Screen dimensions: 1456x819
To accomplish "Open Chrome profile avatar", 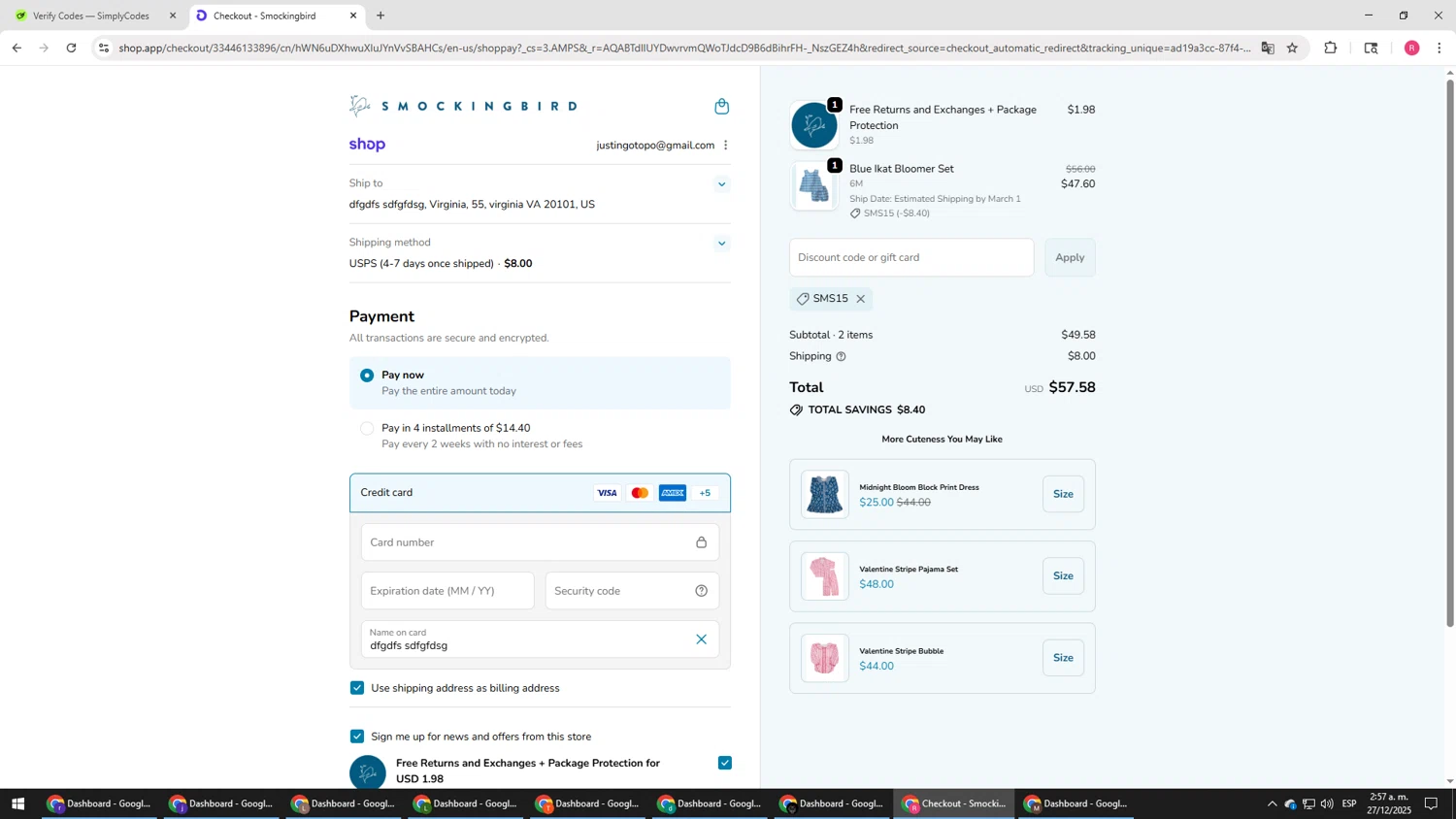I will coord(1412,48).
